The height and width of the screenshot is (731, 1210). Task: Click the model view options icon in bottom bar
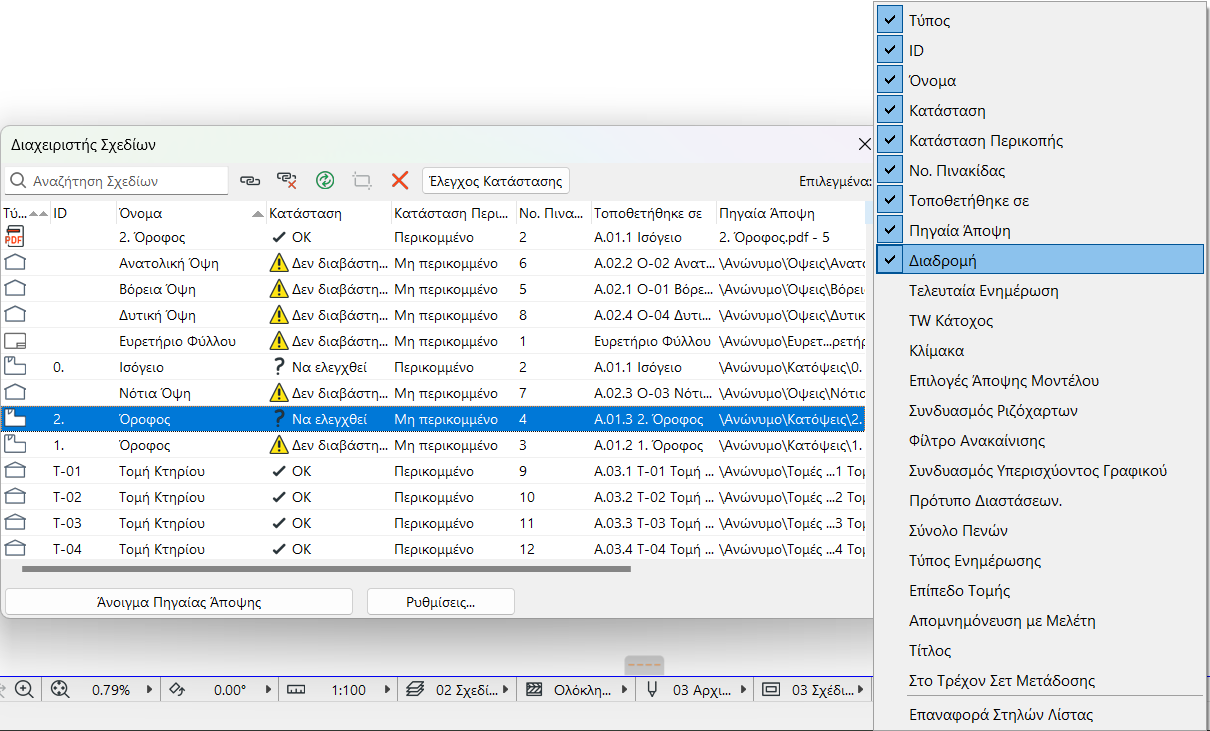pyautogui.click(x=770, y=689)
